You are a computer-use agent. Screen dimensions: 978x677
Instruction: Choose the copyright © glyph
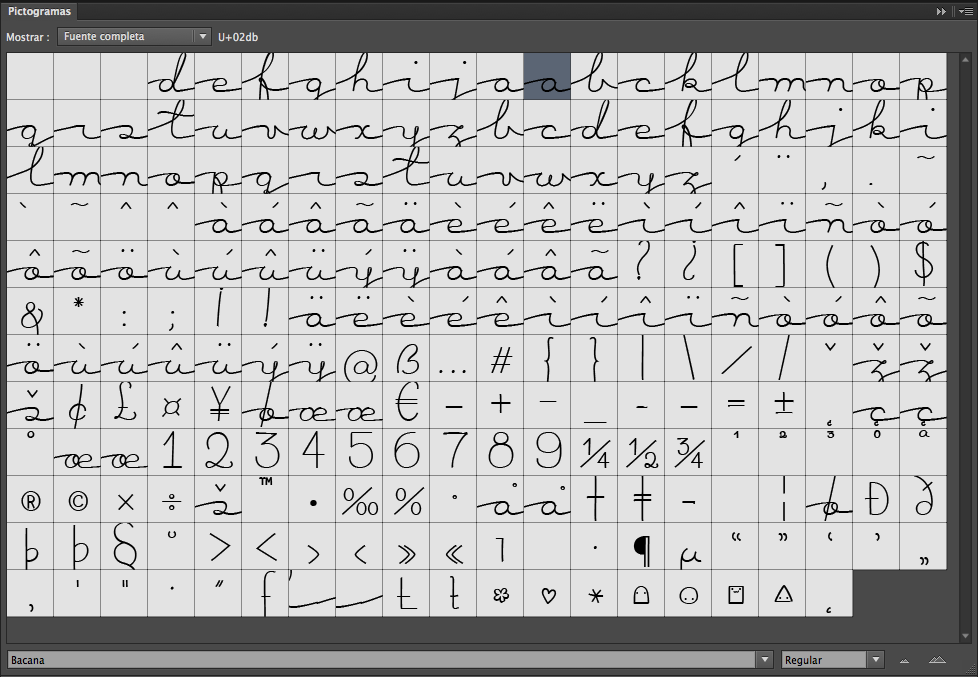click(x=78, y=500)
